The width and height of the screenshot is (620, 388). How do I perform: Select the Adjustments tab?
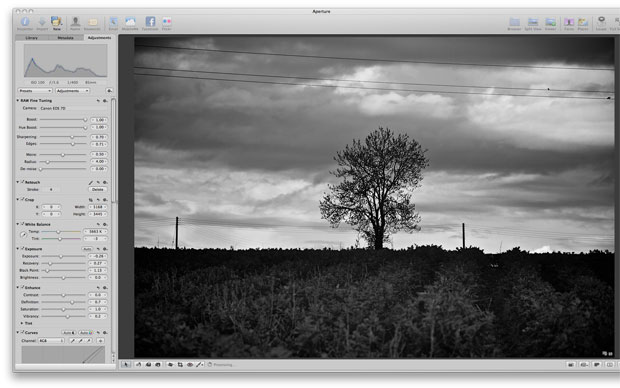click(100, 38)
